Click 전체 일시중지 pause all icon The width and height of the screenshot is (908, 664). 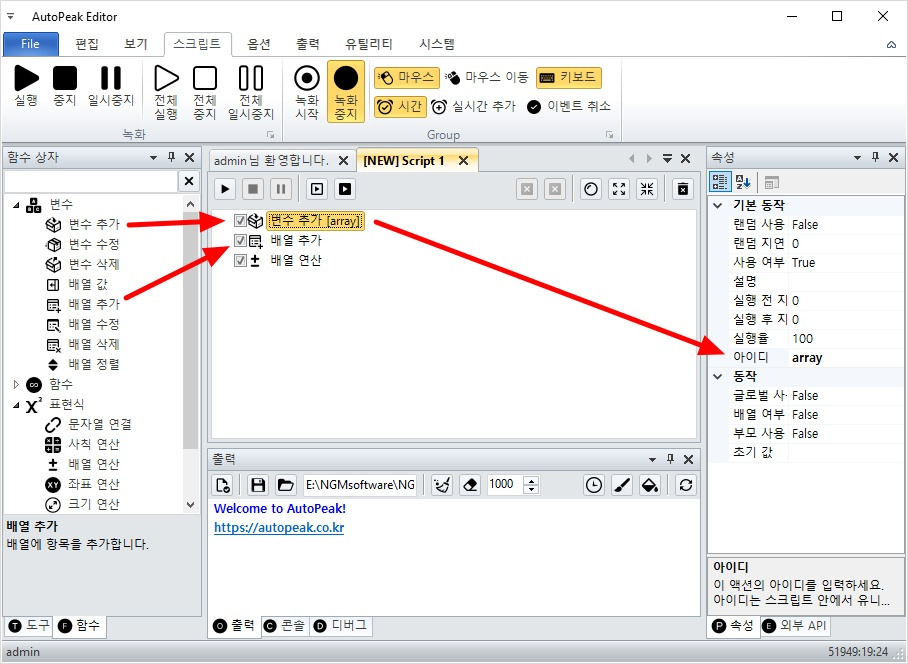click(251, 92)
